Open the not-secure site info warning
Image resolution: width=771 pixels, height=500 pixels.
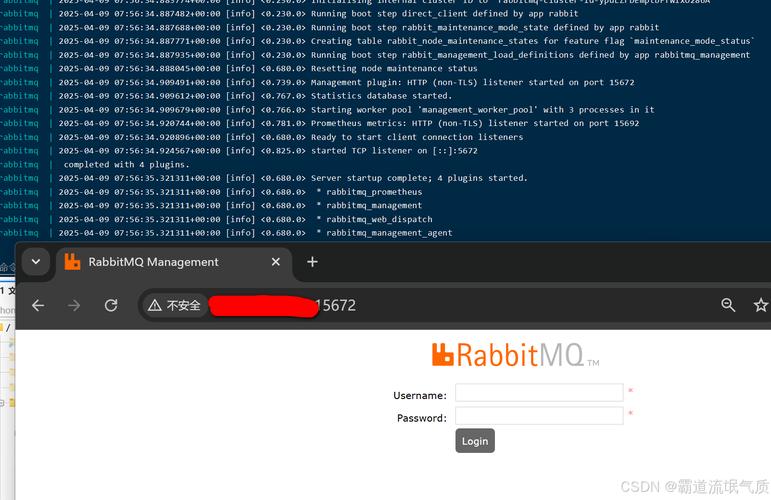click(175, 305)
